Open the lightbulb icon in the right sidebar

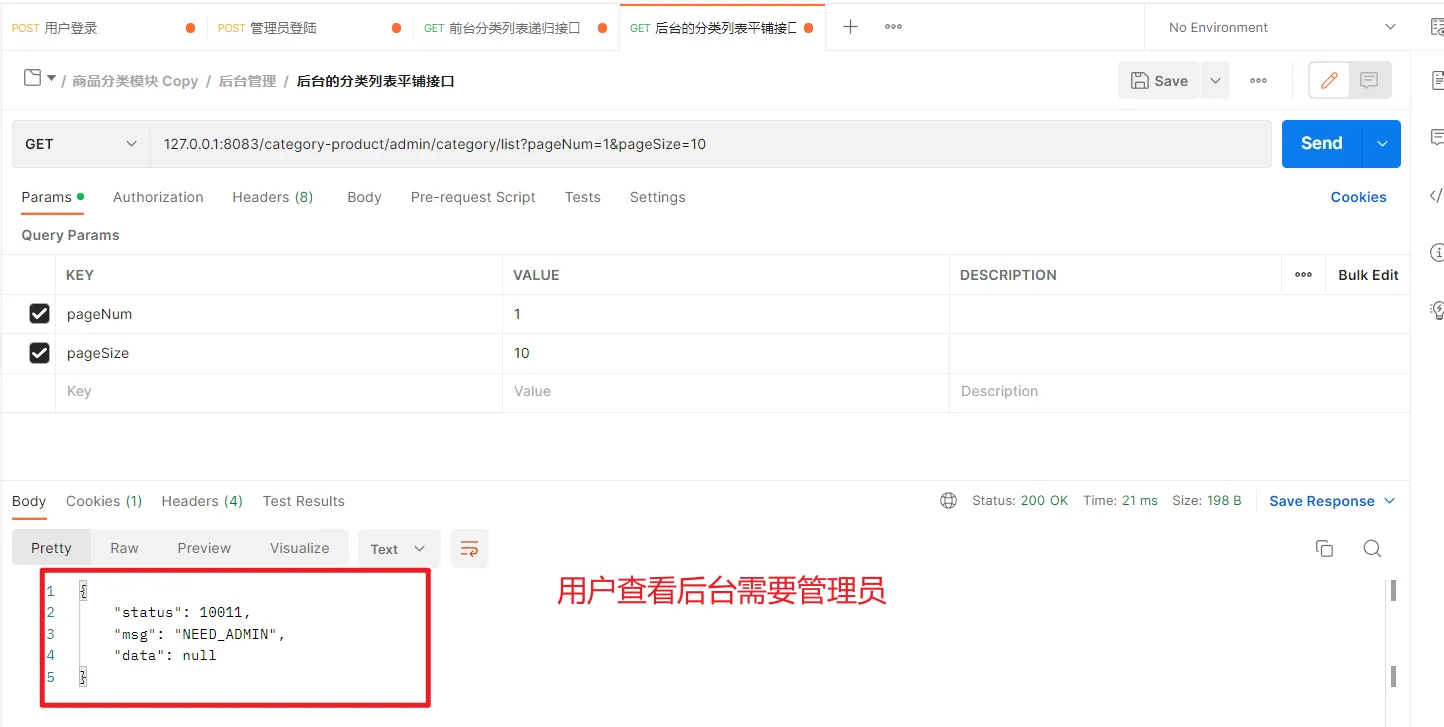pyautogui.click(x=1437, y=310)
